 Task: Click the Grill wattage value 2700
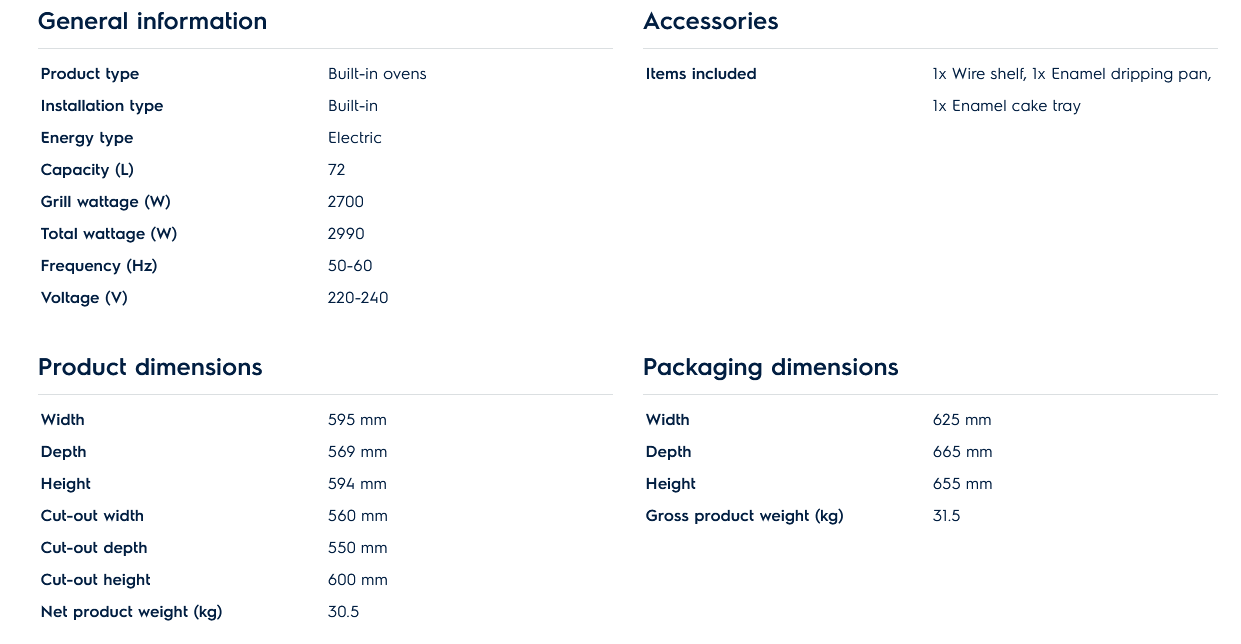pos(346,202)
